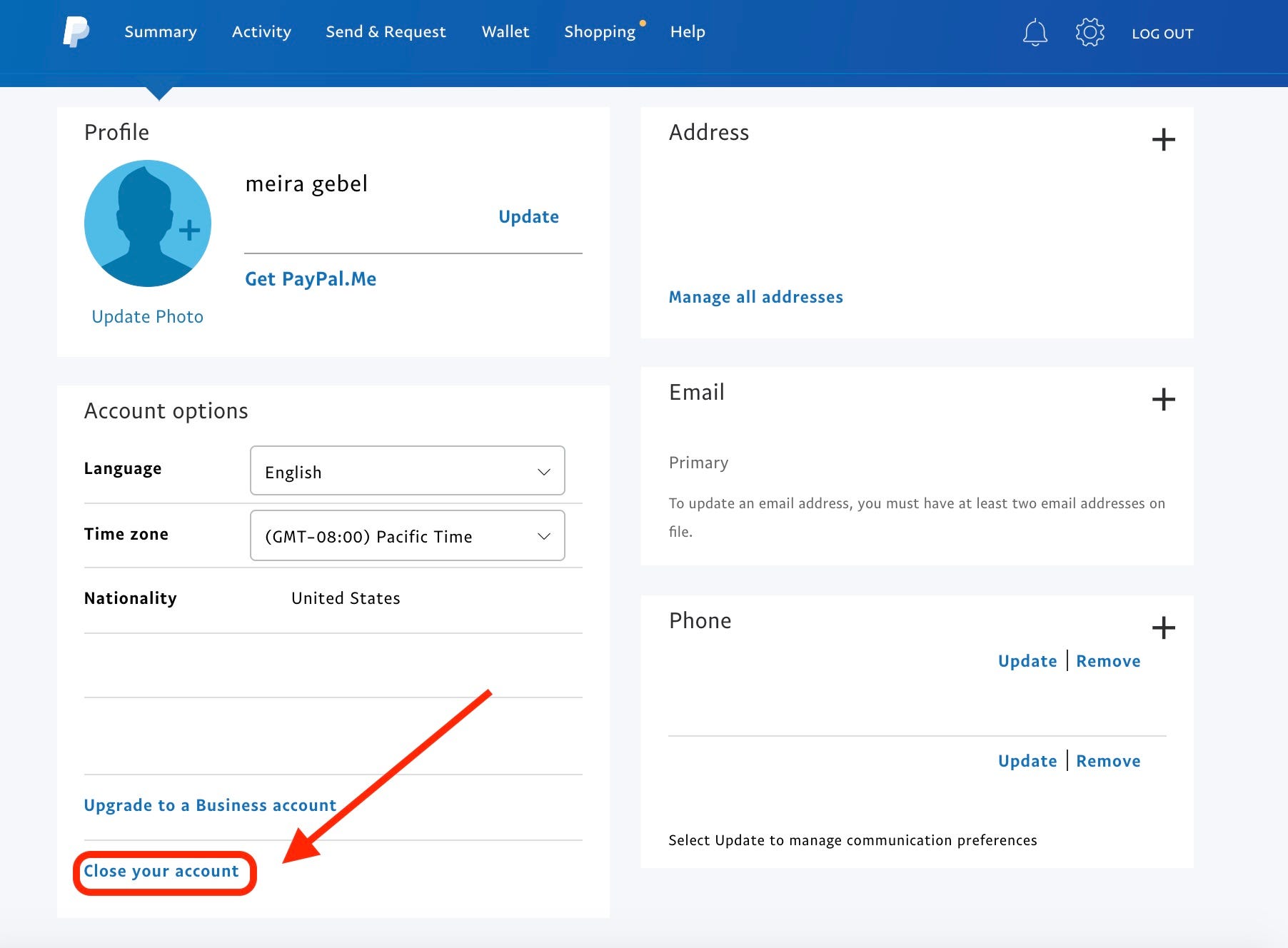Open the notifications bell

pos(1035,33)
